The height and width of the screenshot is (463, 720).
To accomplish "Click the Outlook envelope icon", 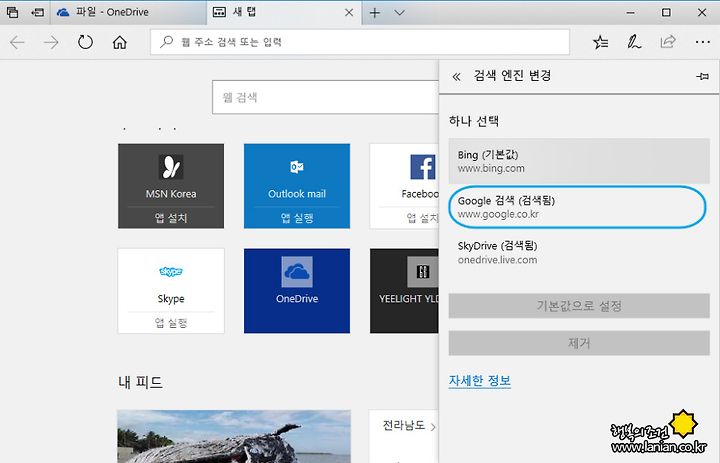I will (x=297, y=167).
